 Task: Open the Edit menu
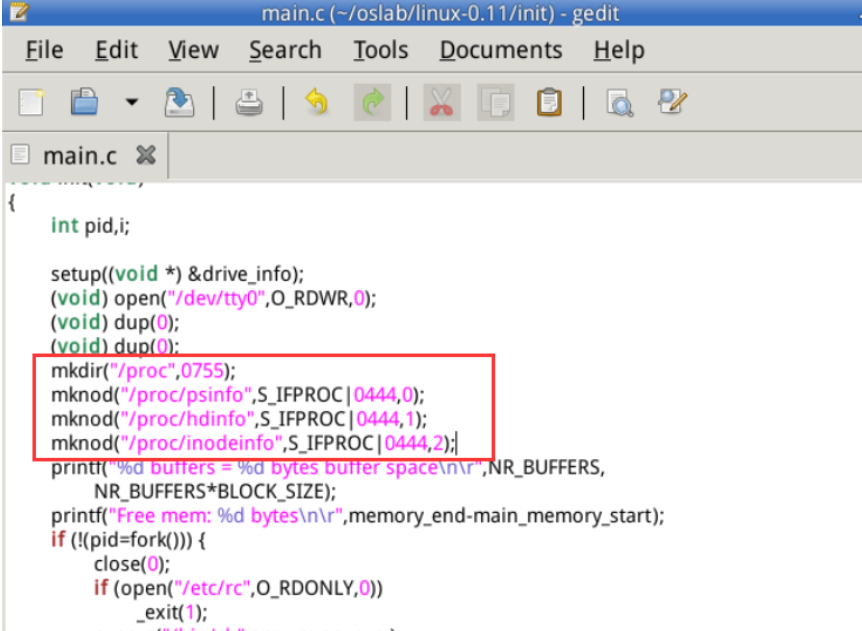116,50
